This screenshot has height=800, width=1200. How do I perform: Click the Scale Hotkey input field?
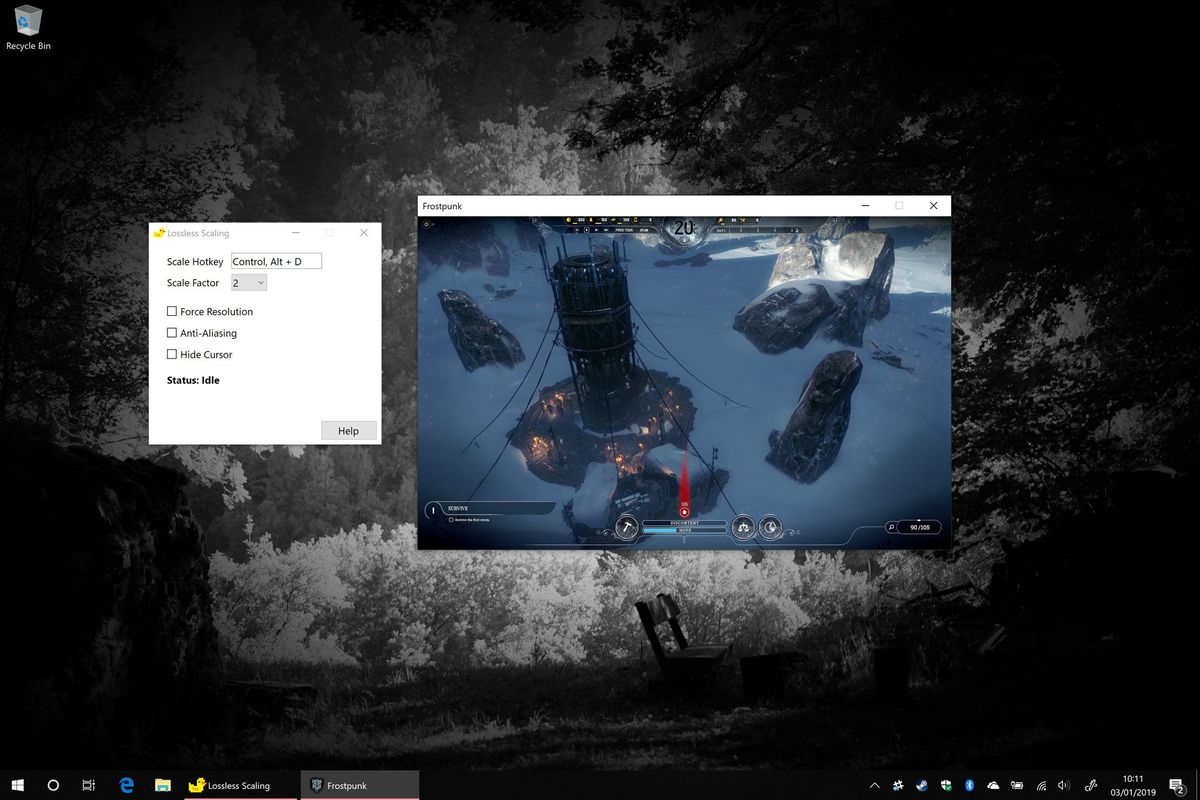tap(275, 260)
